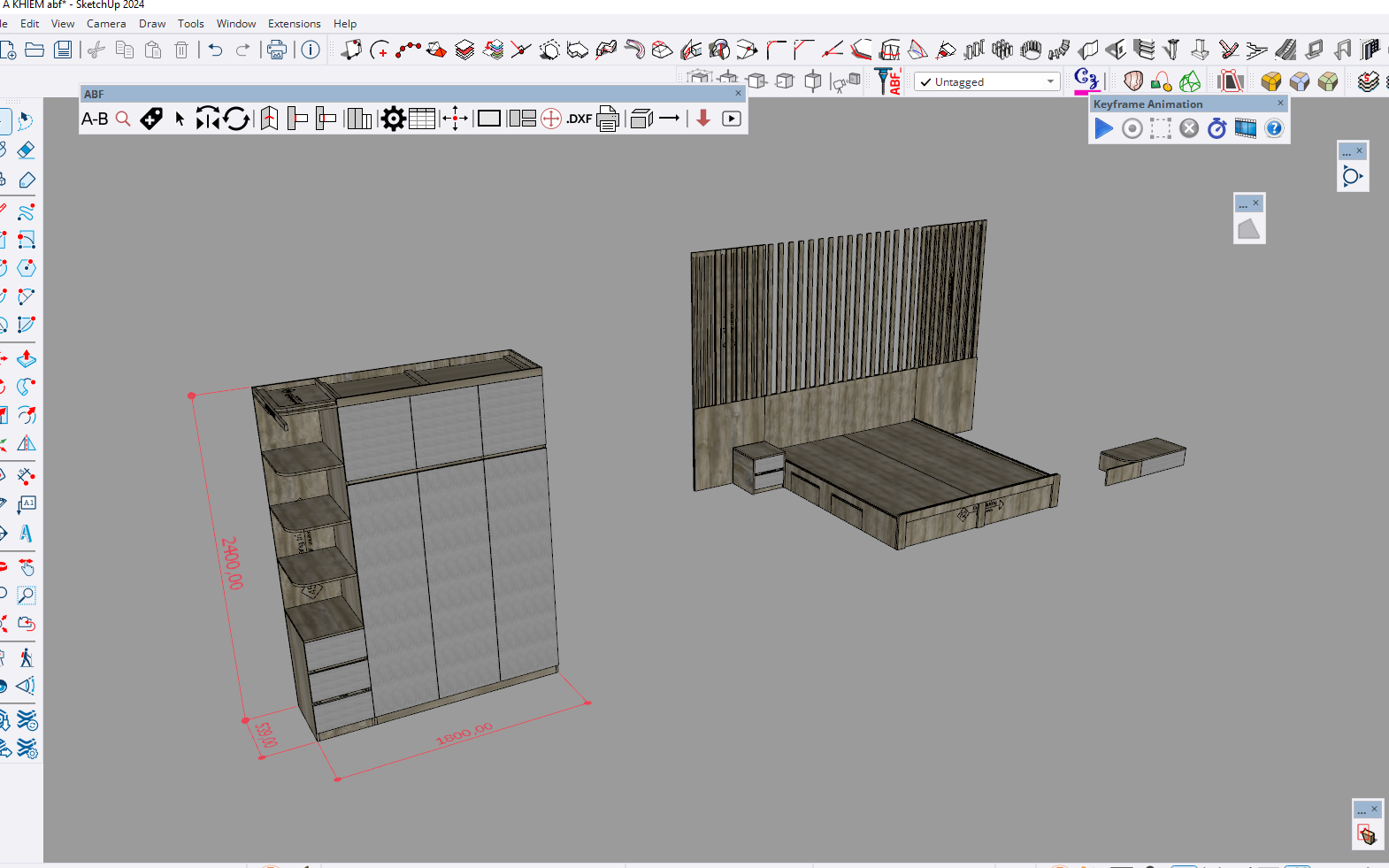Play the Keyframe Animation
The image size is (1389, 868).
(x=1103, y=129)
